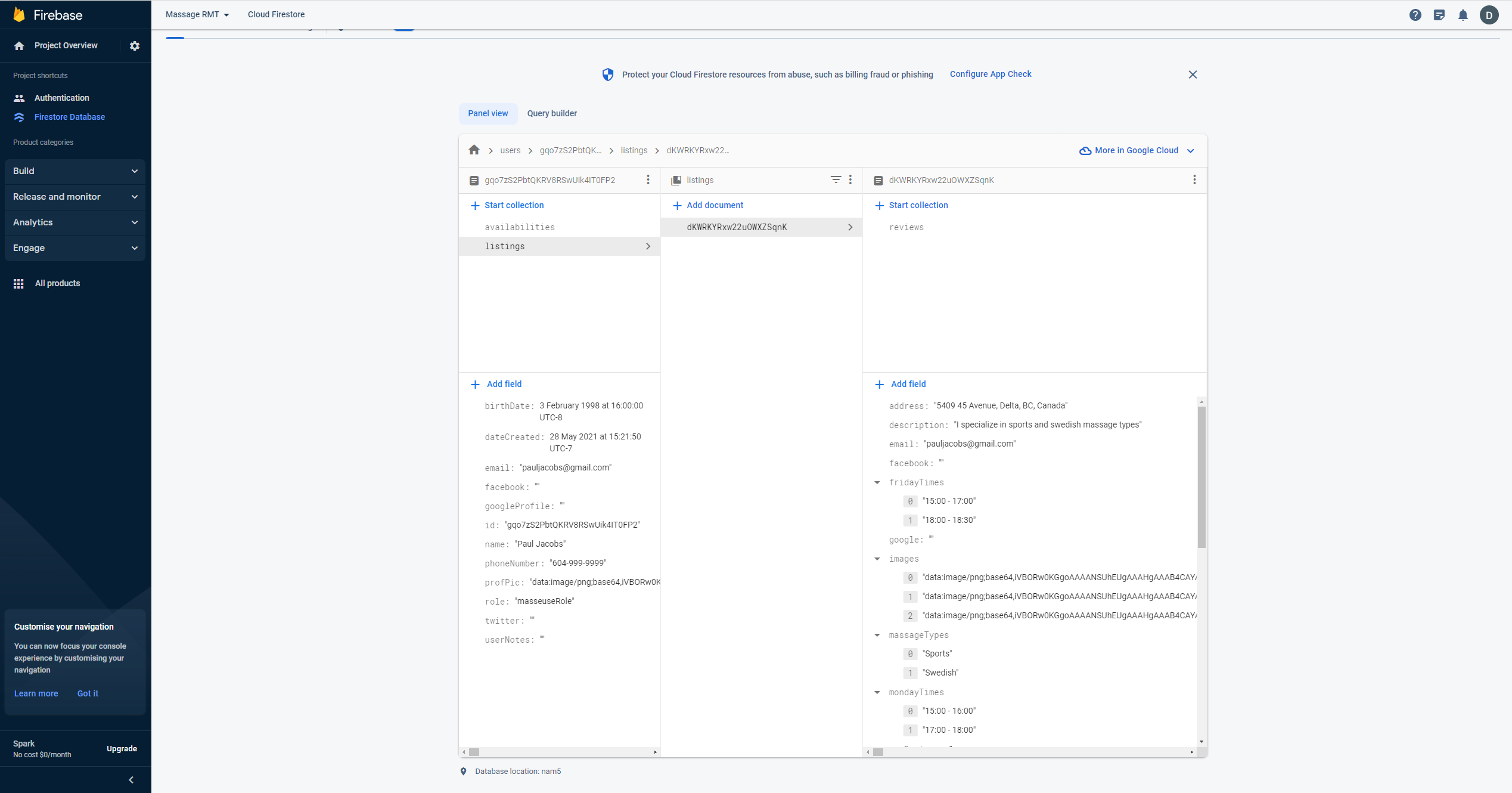Open project settings gear icon

[135, 46]
